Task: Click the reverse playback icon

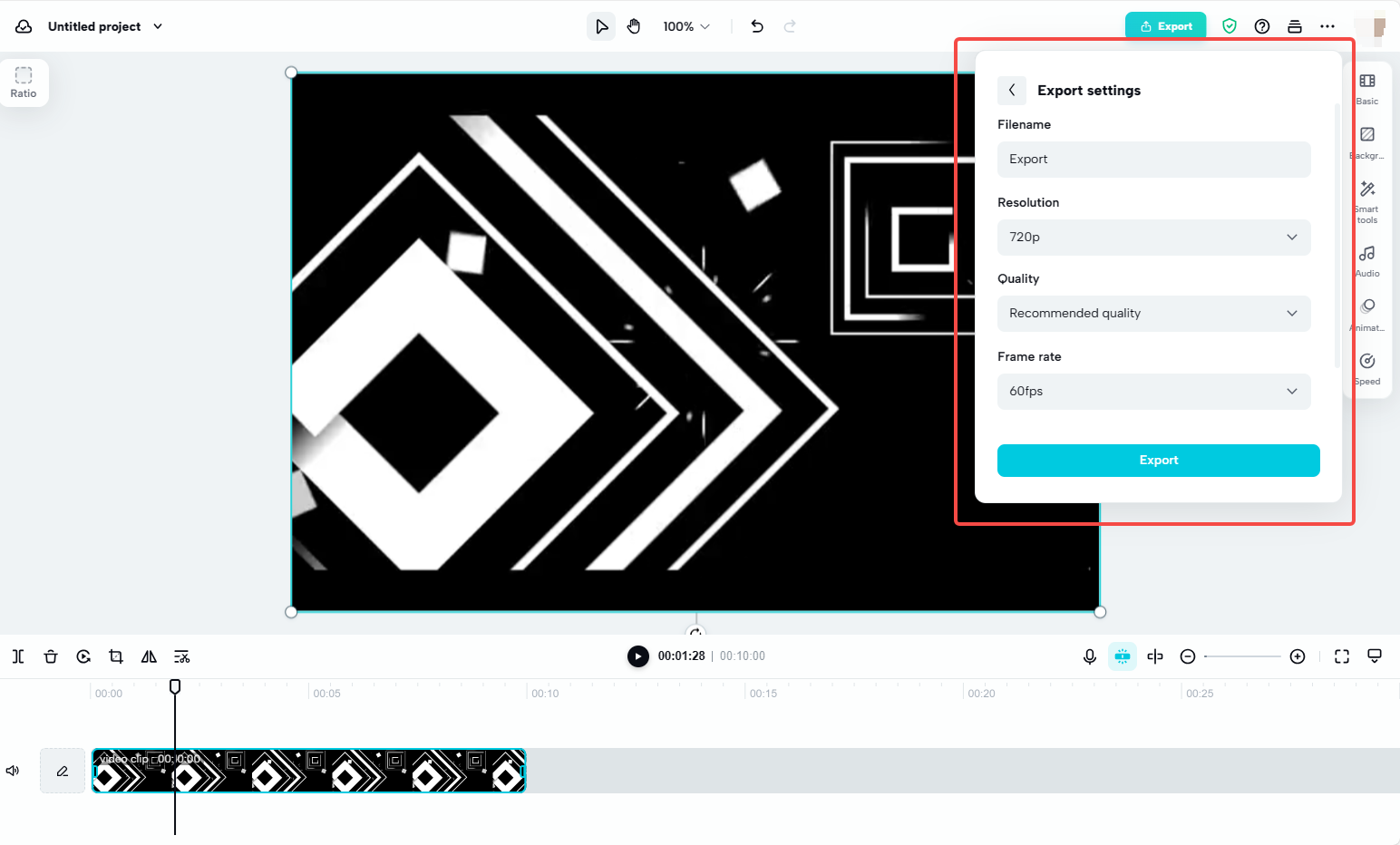Action: (x=83, y=656)
